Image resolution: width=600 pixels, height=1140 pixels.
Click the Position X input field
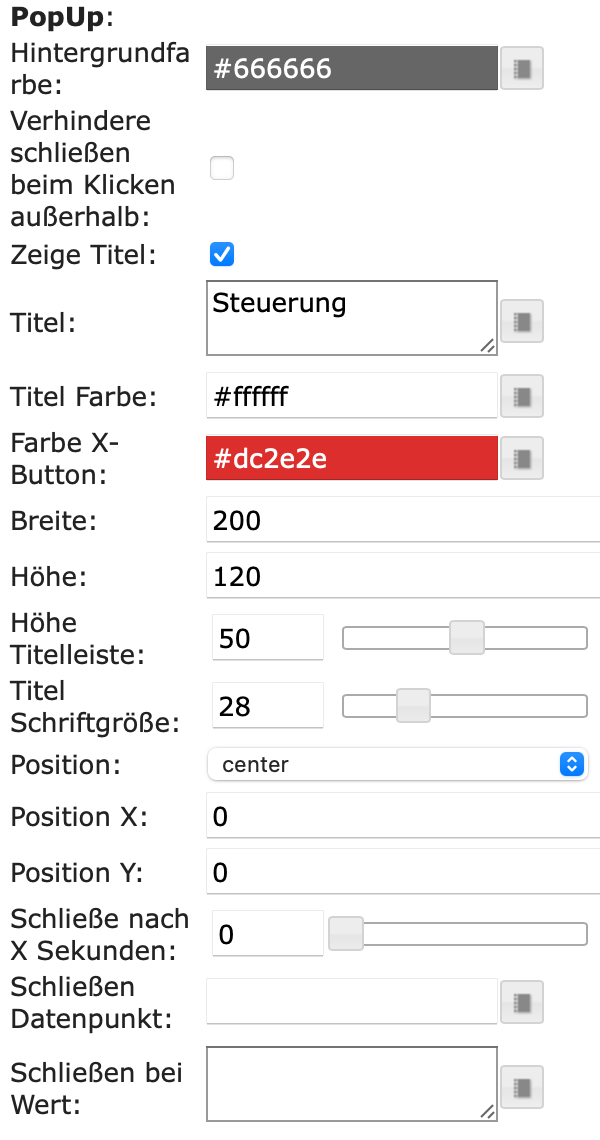click(402, 817)
